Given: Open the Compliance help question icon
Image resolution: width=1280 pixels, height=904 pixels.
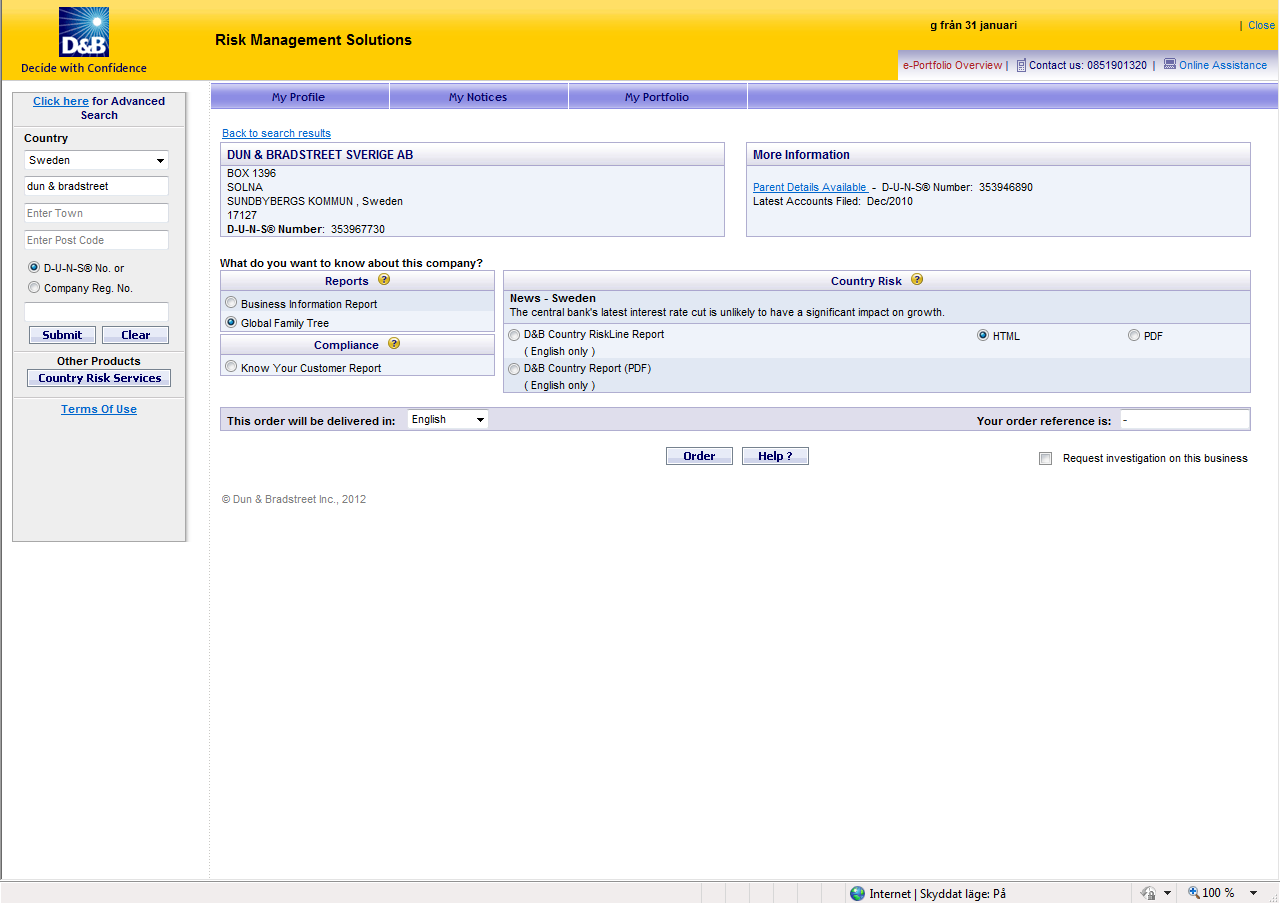Looking at the screenshot, I should point(394,344).
